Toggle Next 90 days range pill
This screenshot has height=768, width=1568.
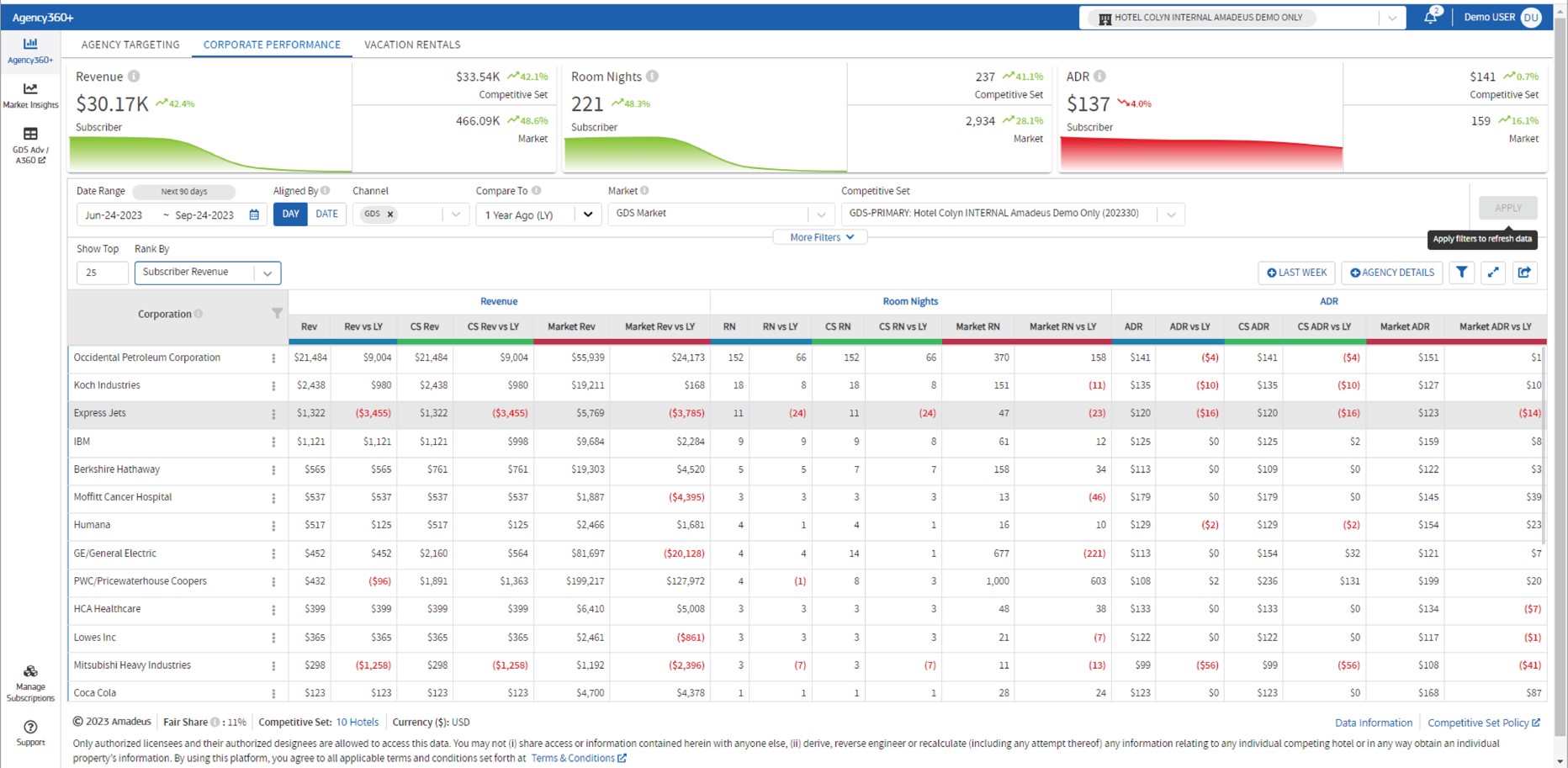click(184, 192)
